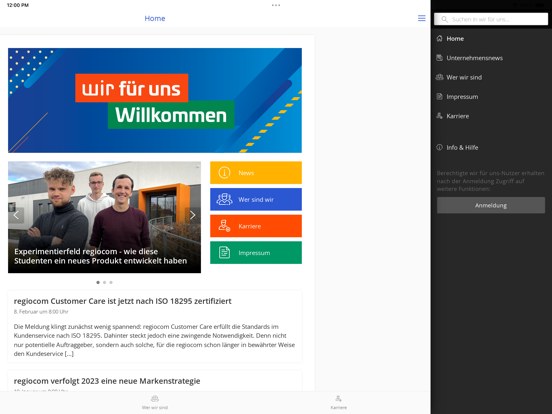Viewport: 552px width, 414px height.
Task: Click the person icon on orange Karriere tile
Action: click(224, 226)
